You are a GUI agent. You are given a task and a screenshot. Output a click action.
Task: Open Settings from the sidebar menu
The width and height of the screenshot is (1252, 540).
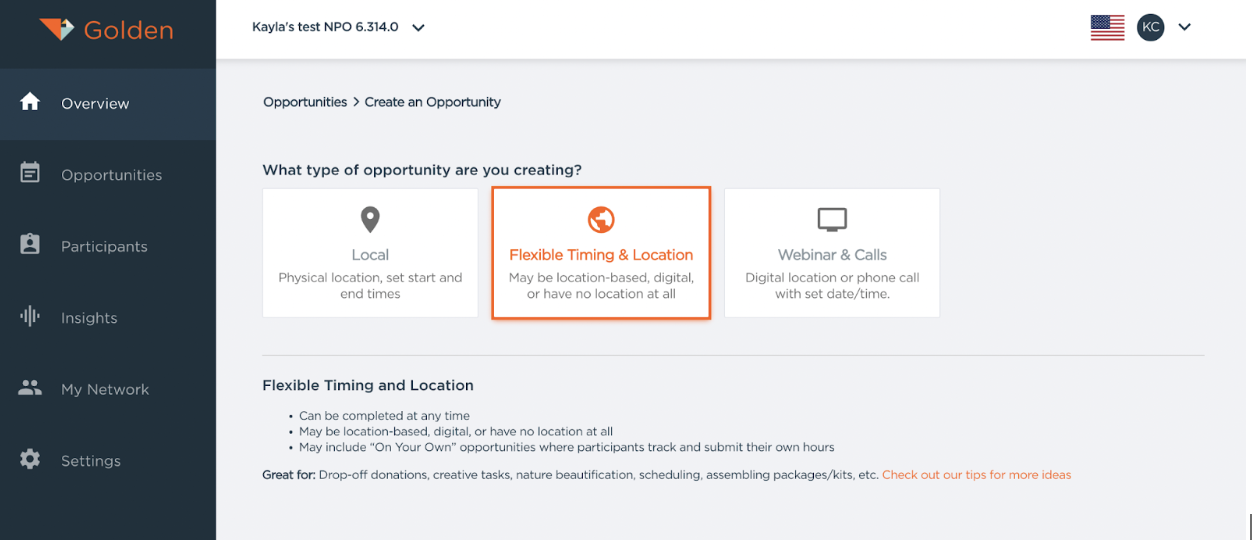91,461
